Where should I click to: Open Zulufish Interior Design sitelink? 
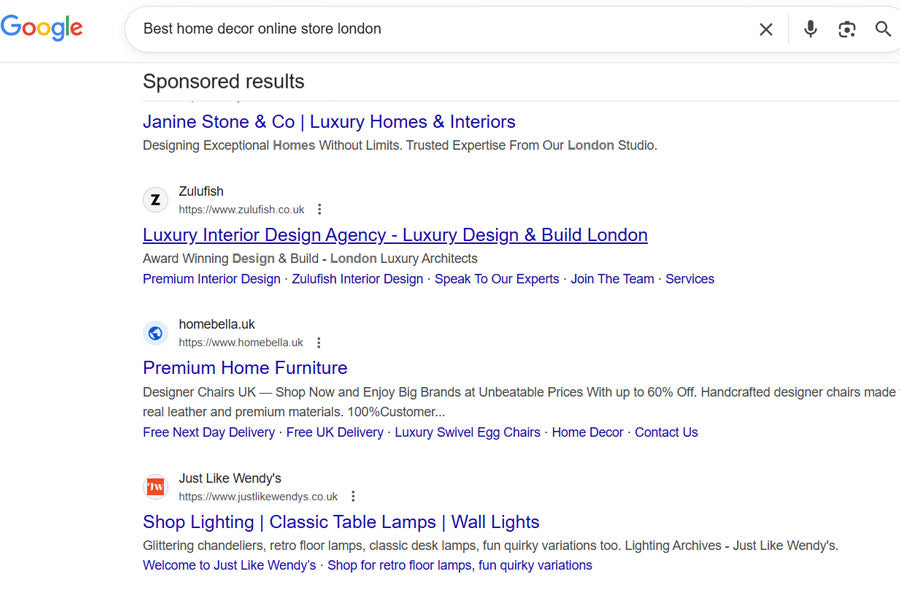(x=358, y=279)
